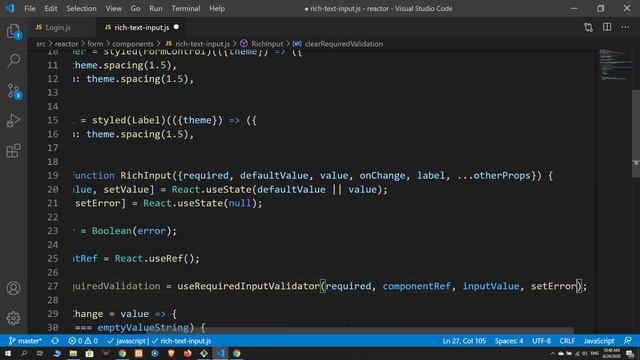
Task: Open the Go menu
Action: click(x=135, y=9)
